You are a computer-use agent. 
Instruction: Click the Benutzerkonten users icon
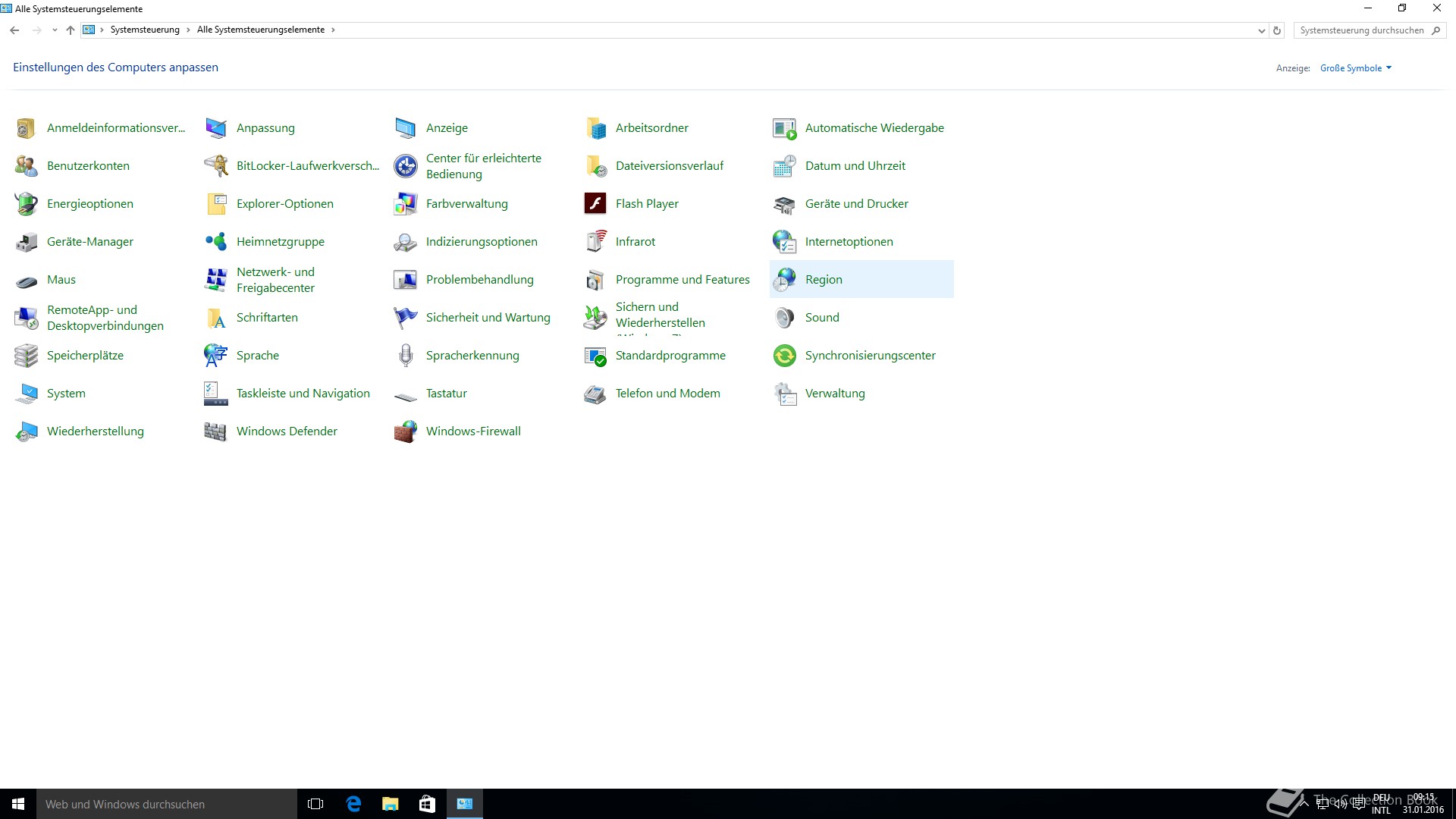(x=26, y=166)
